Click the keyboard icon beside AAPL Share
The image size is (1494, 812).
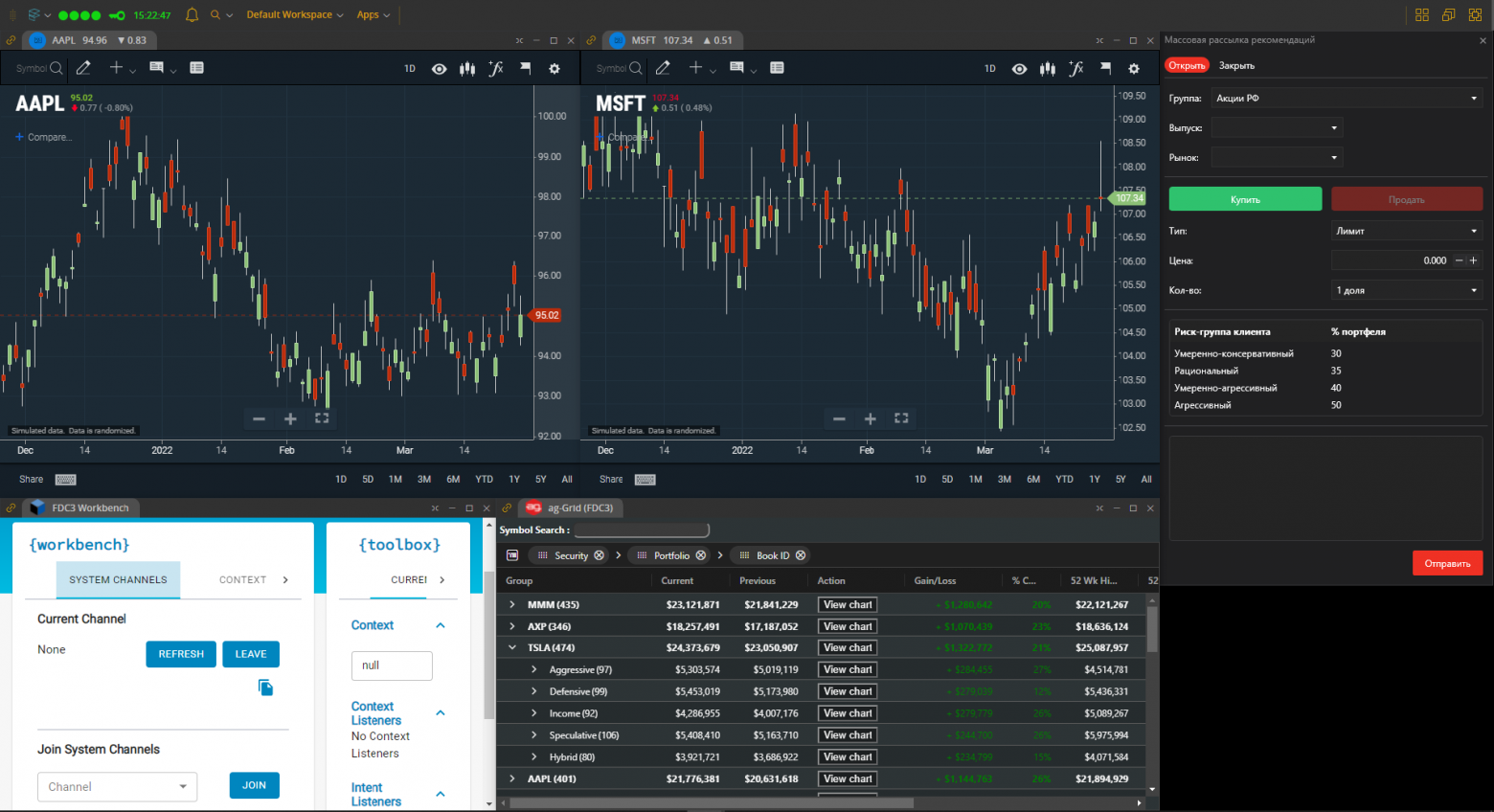[x=65, y=480]
